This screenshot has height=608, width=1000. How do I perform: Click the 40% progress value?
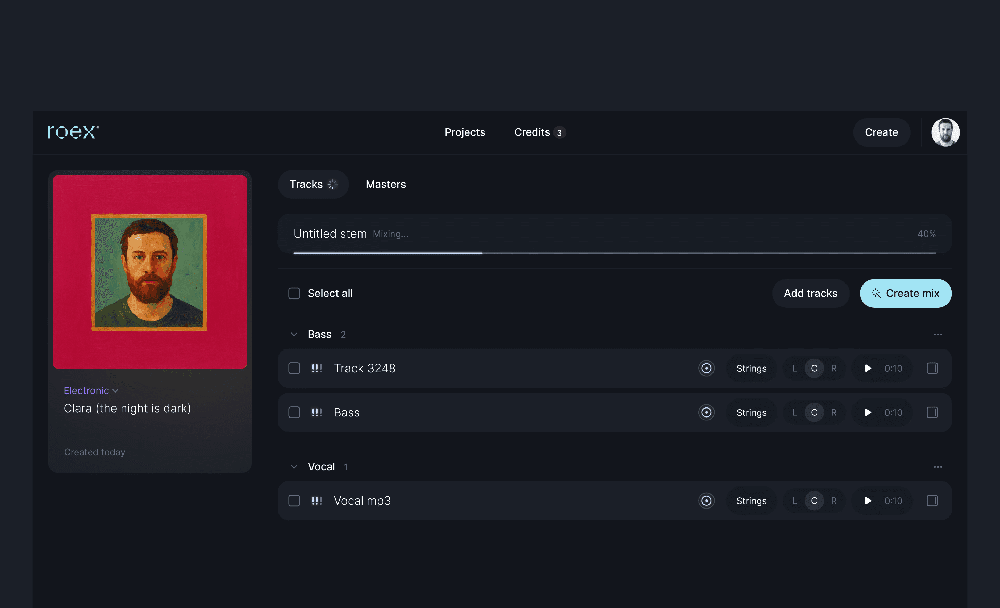926,234
